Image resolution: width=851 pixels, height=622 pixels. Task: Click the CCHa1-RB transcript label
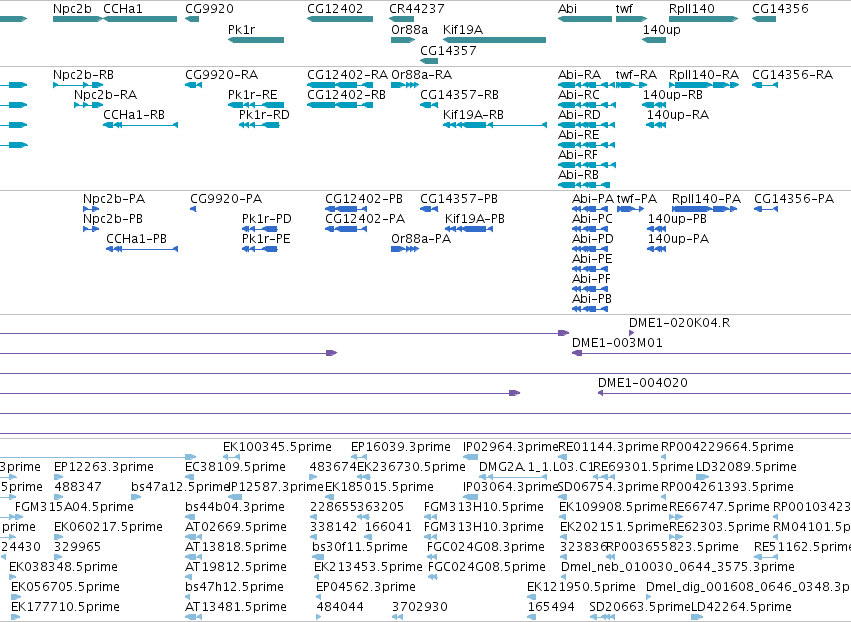point(134,115)
